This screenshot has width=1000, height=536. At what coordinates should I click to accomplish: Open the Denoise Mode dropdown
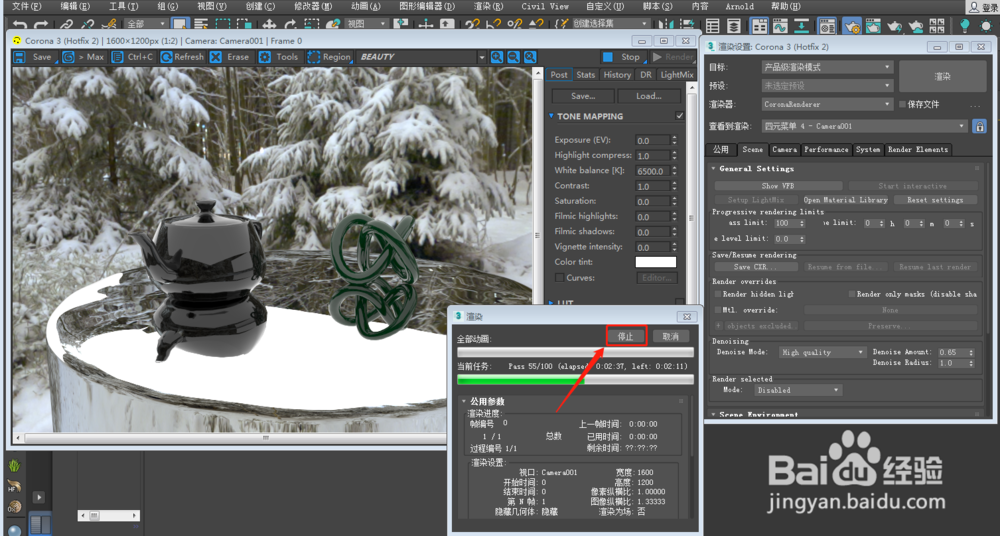[823, 352]
